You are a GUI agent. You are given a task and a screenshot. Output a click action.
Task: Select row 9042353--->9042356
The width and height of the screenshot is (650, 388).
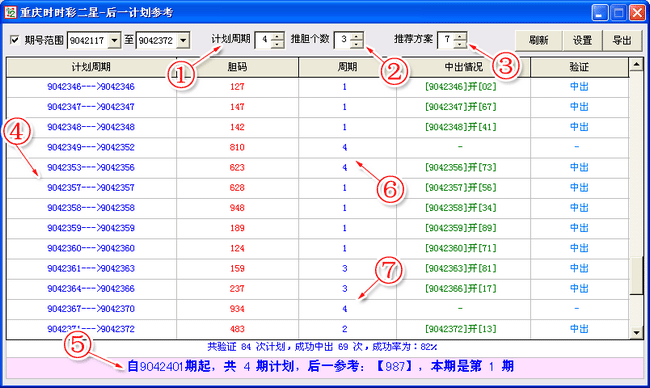click(318, 167)
